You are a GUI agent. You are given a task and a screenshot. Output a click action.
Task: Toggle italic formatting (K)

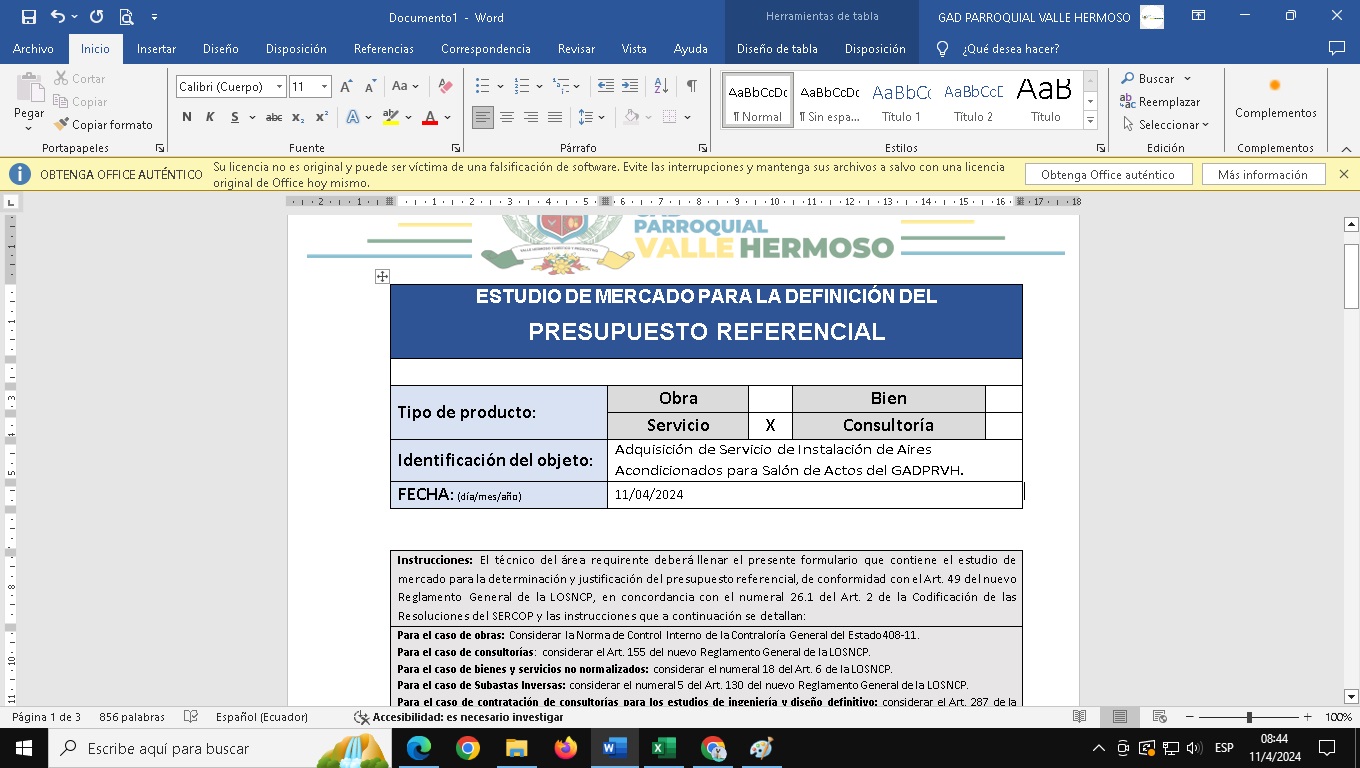pyautogui.click(x=210, y=118)
